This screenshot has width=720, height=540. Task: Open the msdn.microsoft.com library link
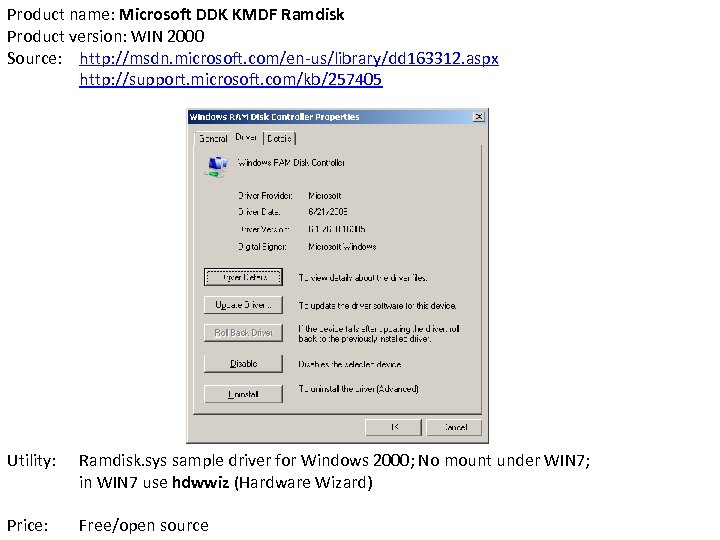289,58
